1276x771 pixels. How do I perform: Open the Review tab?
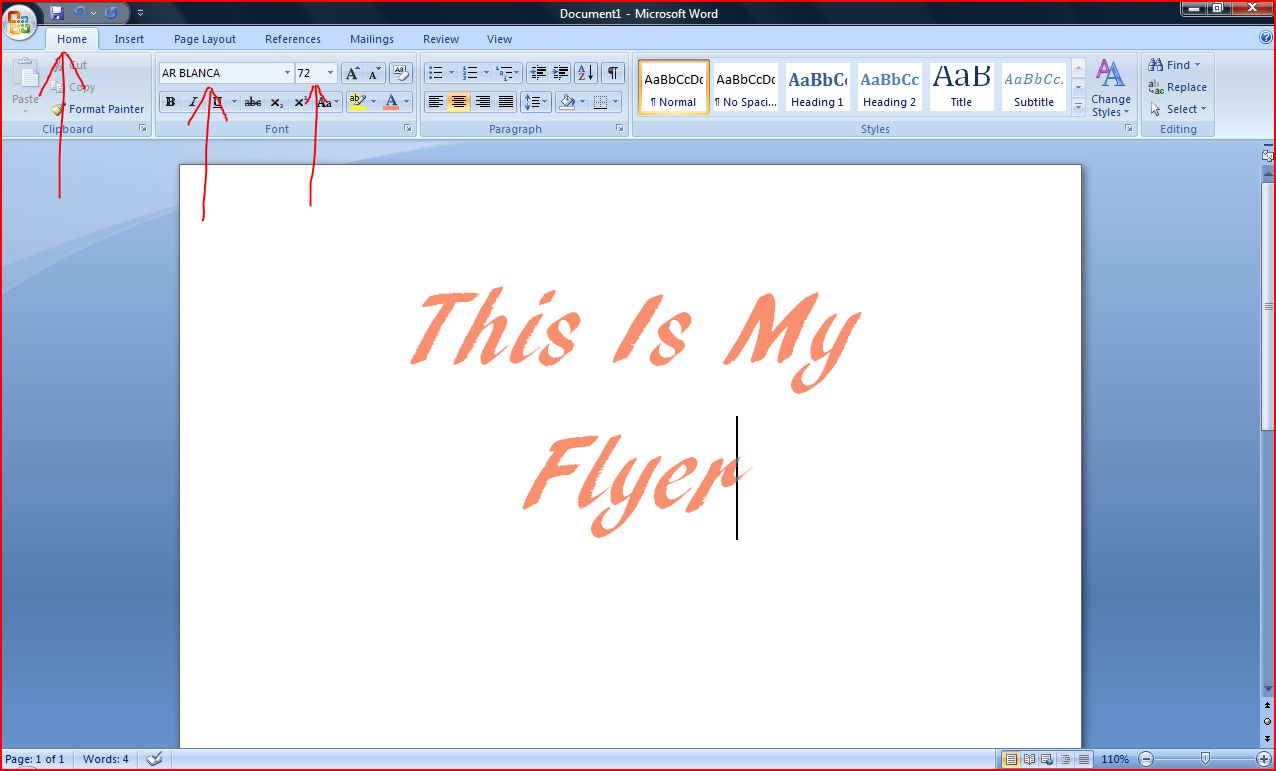point(440,39)
